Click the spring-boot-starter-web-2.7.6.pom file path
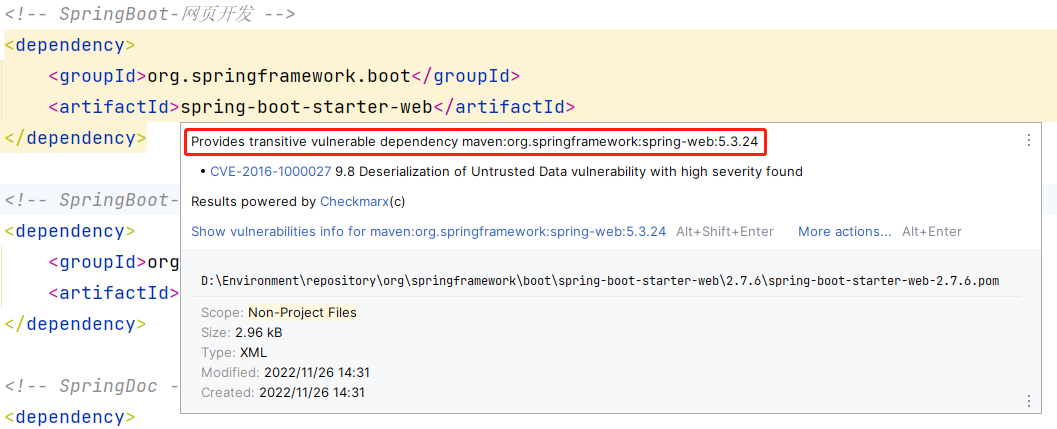 tap(601, 281)
